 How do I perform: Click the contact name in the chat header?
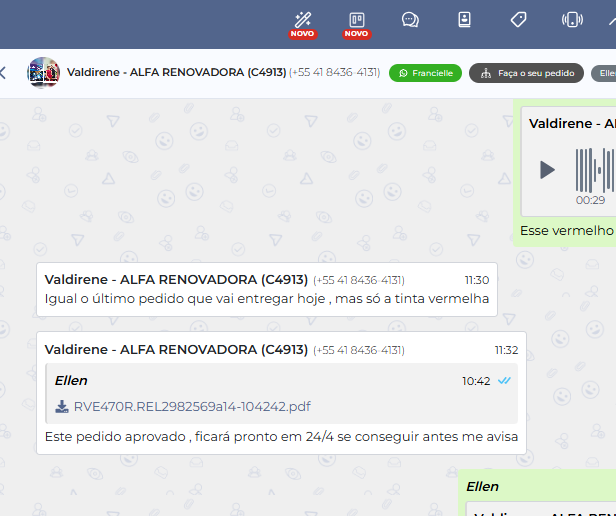tap(177, 73)
